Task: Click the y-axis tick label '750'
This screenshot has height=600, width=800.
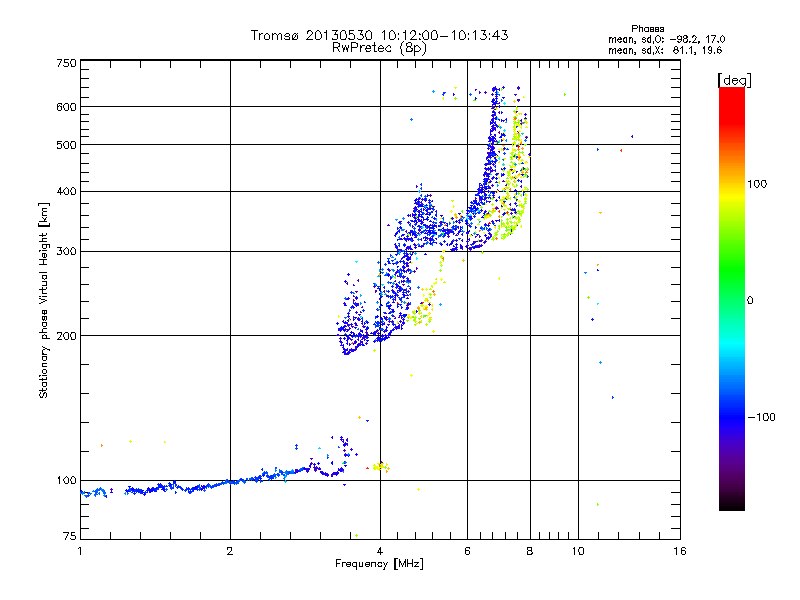Action: pyautogui.click(x=66, y=63)
